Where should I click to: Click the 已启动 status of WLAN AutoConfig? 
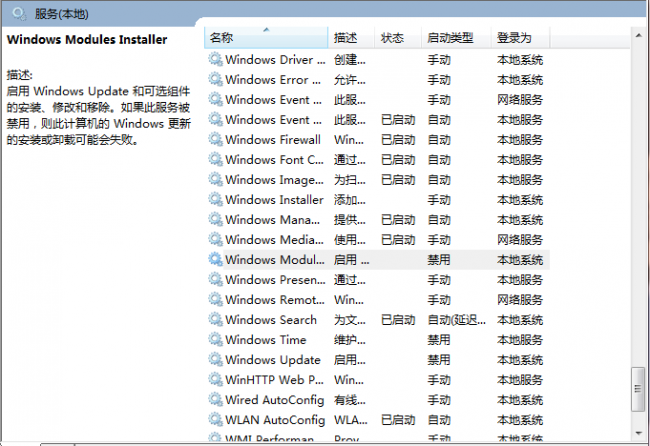point(398,420)
